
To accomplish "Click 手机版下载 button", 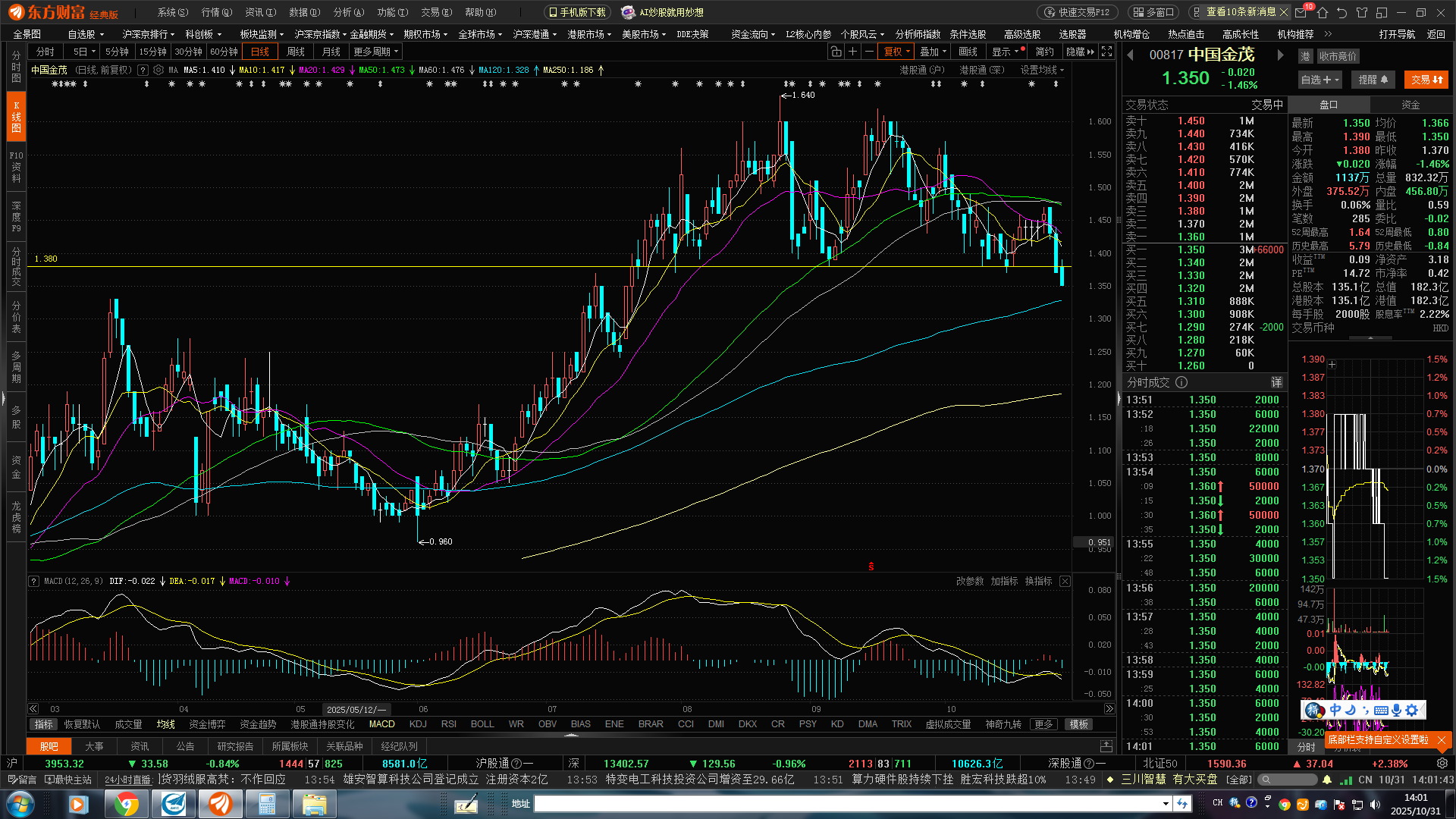I will [578, 12].
